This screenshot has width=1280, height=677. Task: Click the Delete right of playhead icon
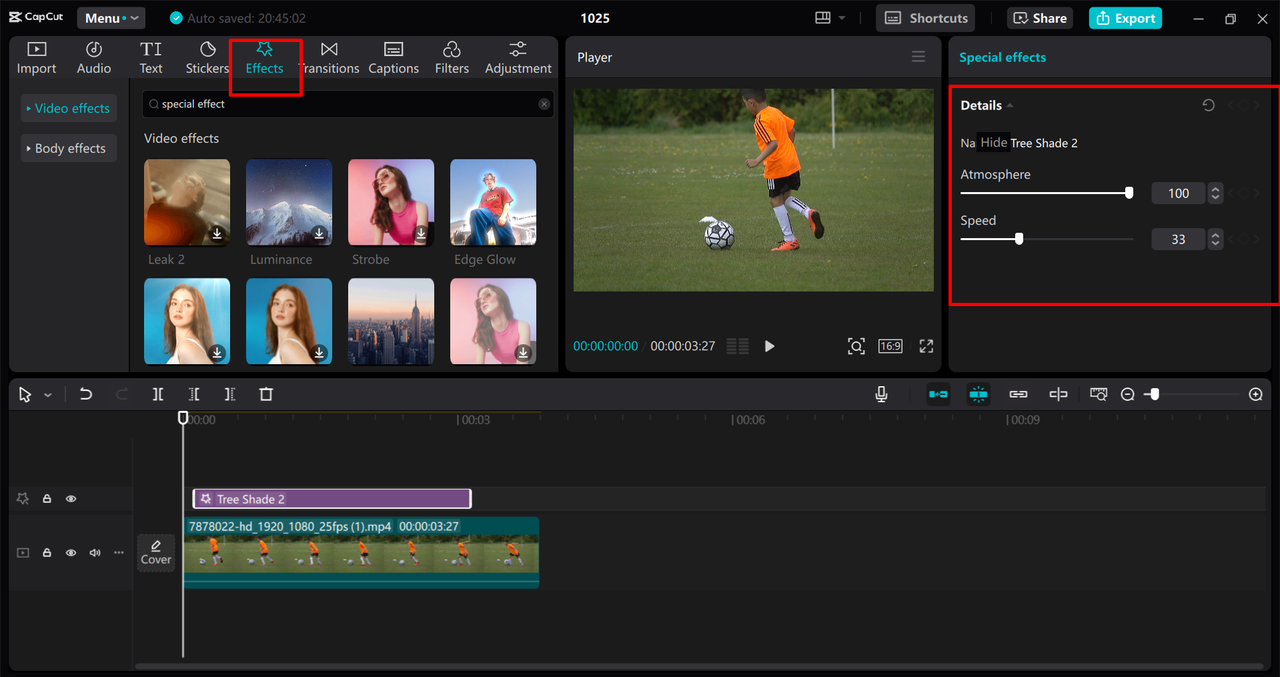(230, 394)
